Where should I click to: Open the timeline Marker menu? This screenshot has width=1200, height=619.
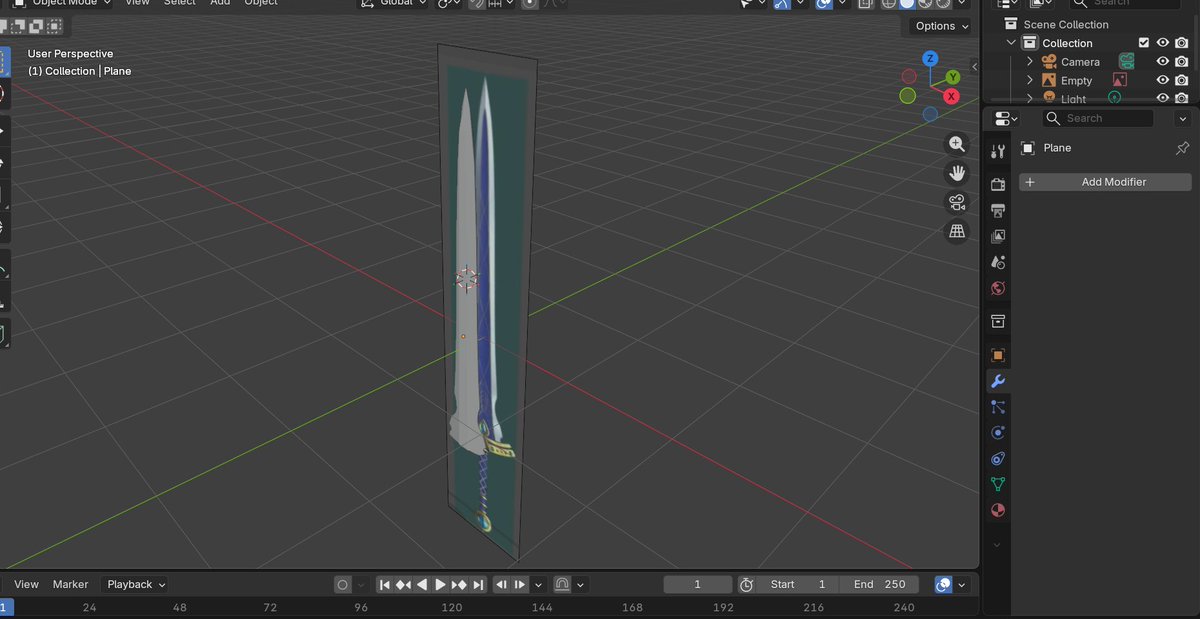pyautogui.click(x=70, y=585)
